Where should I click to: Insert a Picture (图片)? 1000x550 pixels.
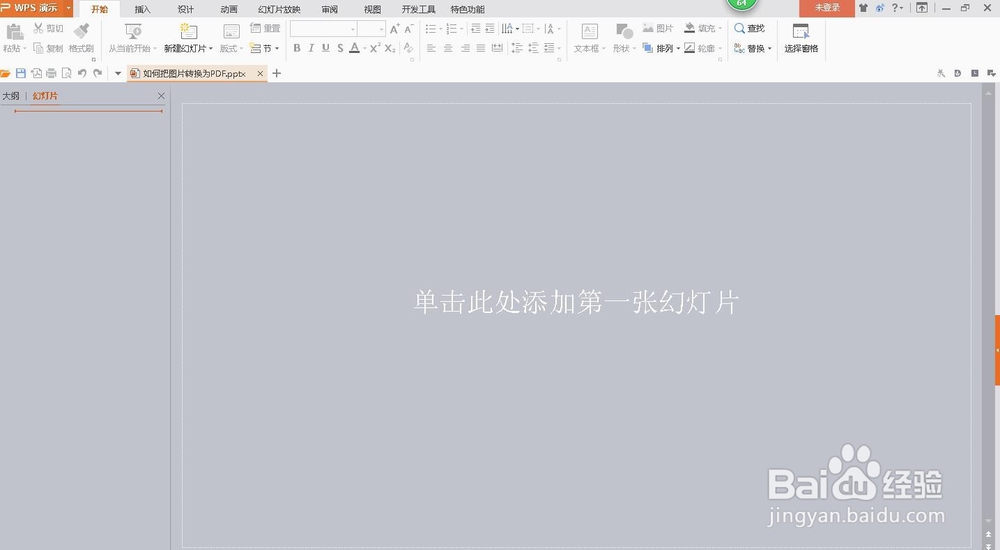click(658, 28)
